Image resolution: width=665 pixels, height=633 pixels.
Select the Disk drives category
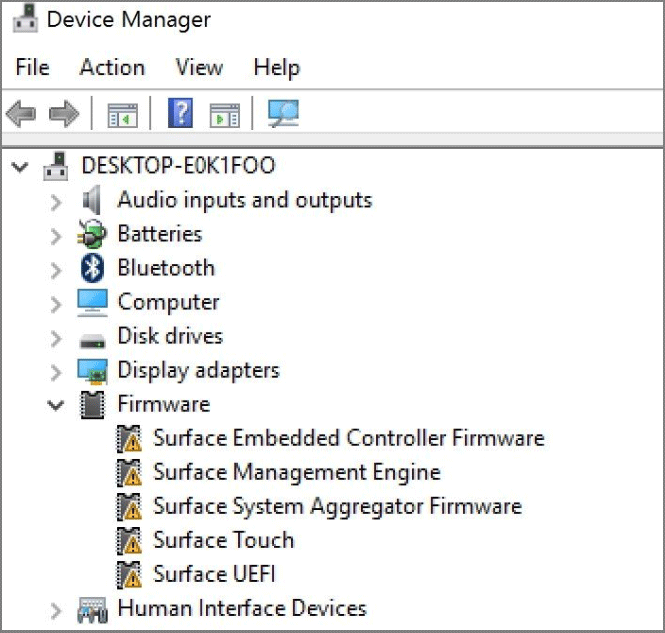(170, 336)
